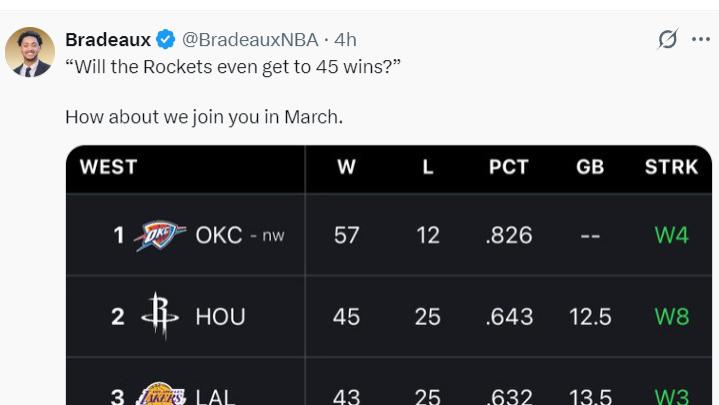
Task: Click the Bradeaux display name
Action: click(x=108, y=39)
